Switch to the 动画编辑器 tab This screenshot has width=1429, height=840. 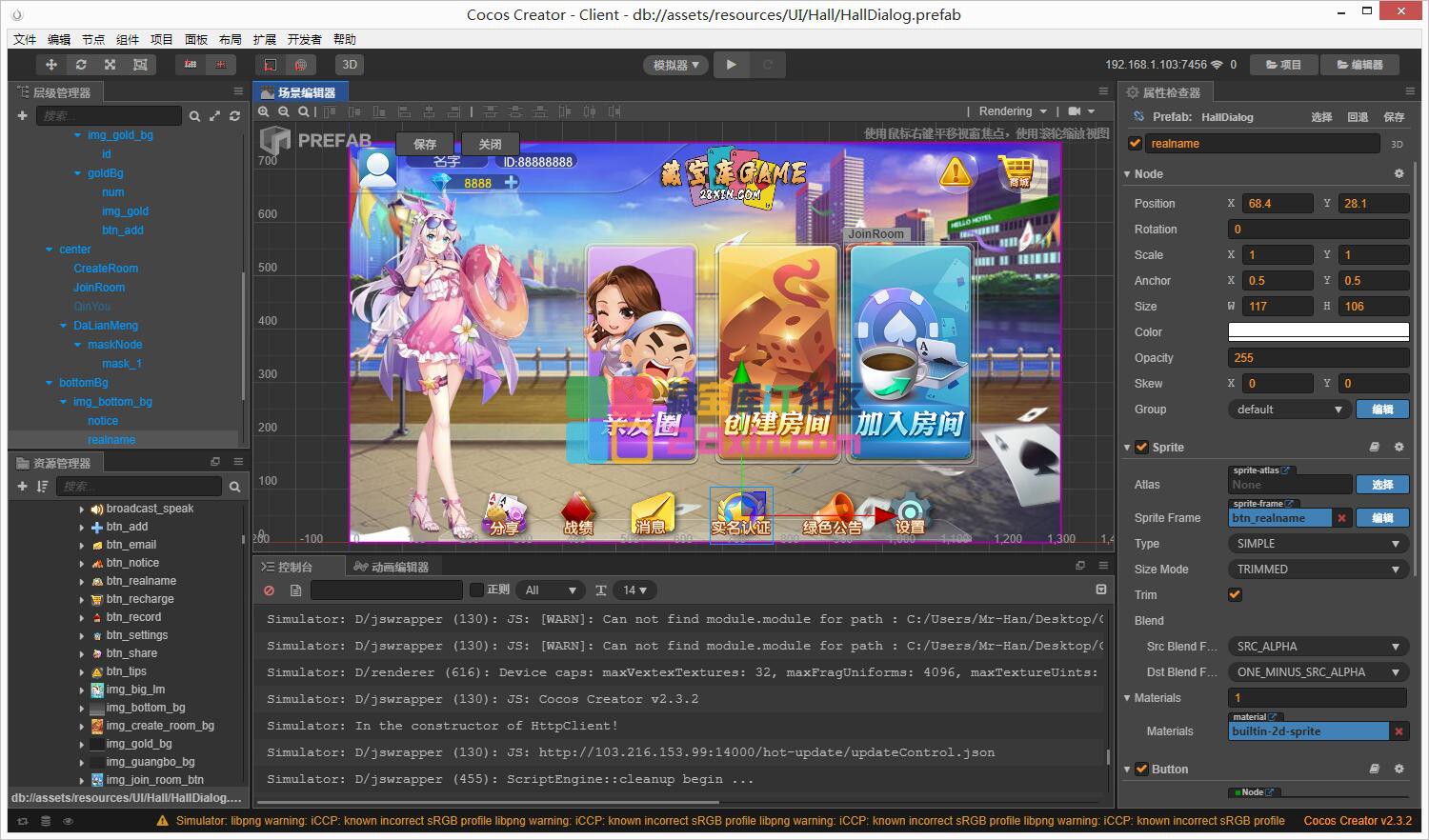[392, 567]
